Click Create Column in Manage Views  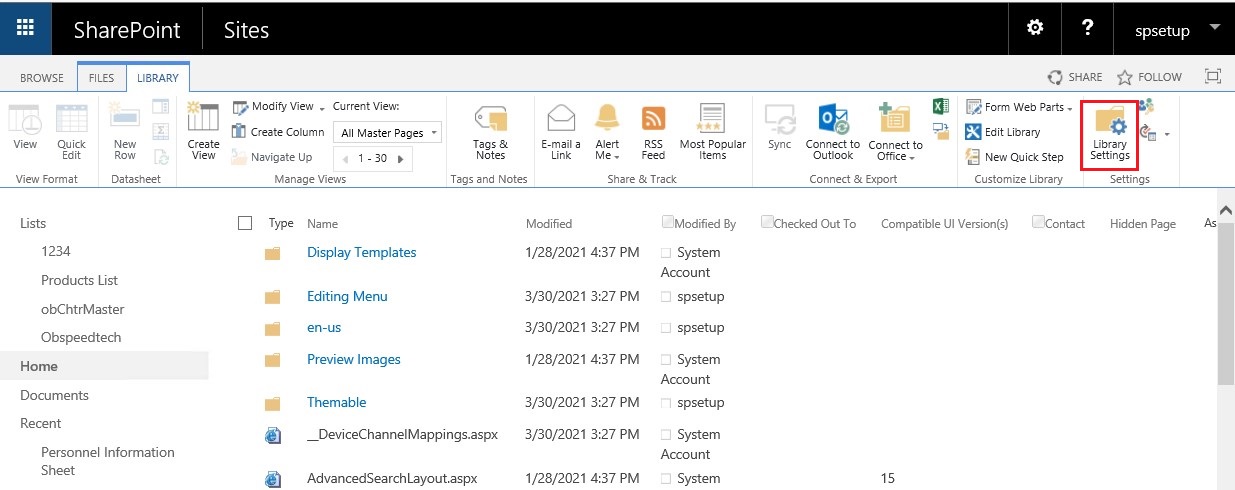278,132
